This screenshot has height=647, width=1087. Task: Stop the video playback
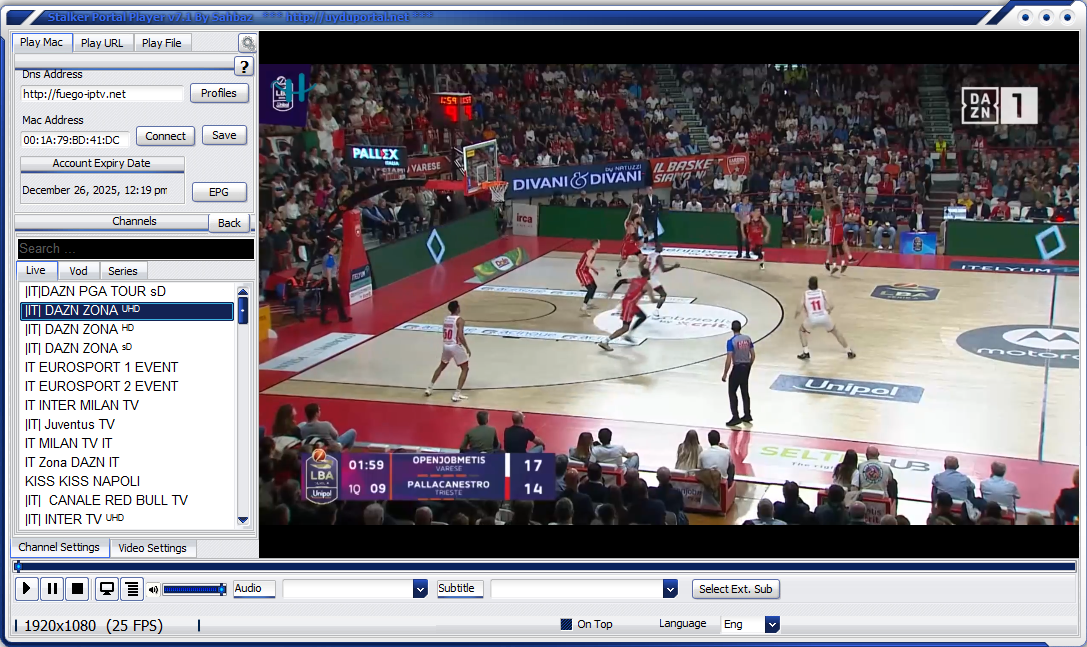point(78,589)
